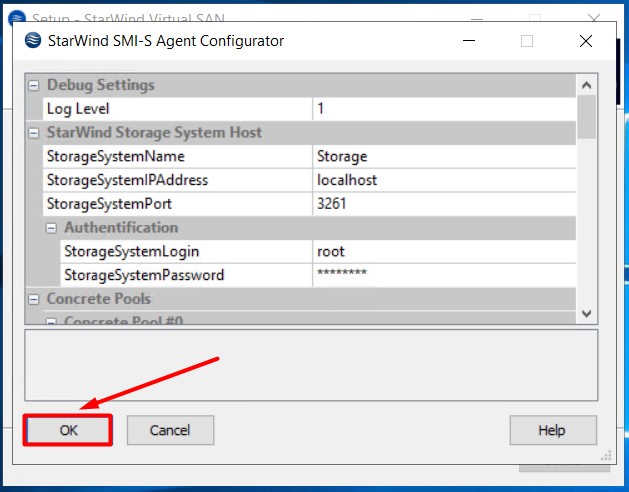Select the StorageSystemPort value 3261
This screenshot has width=629, height=492.
(x=443, y=204)
